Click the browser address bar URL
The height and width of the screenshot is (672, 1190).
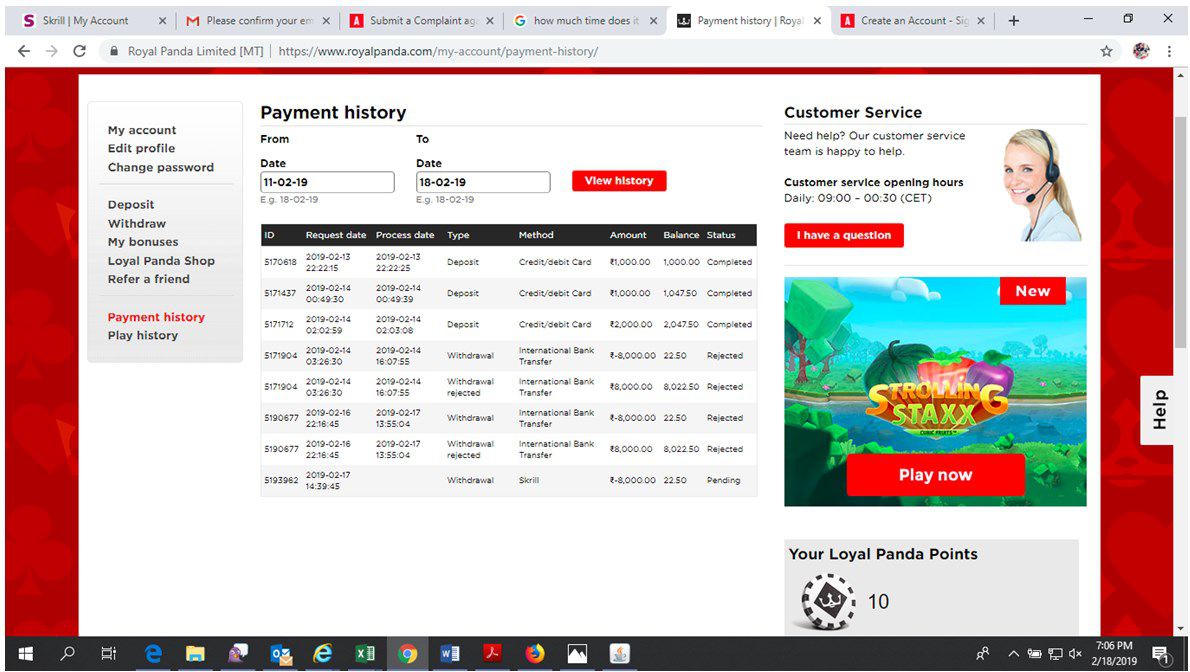click(438, 51)
